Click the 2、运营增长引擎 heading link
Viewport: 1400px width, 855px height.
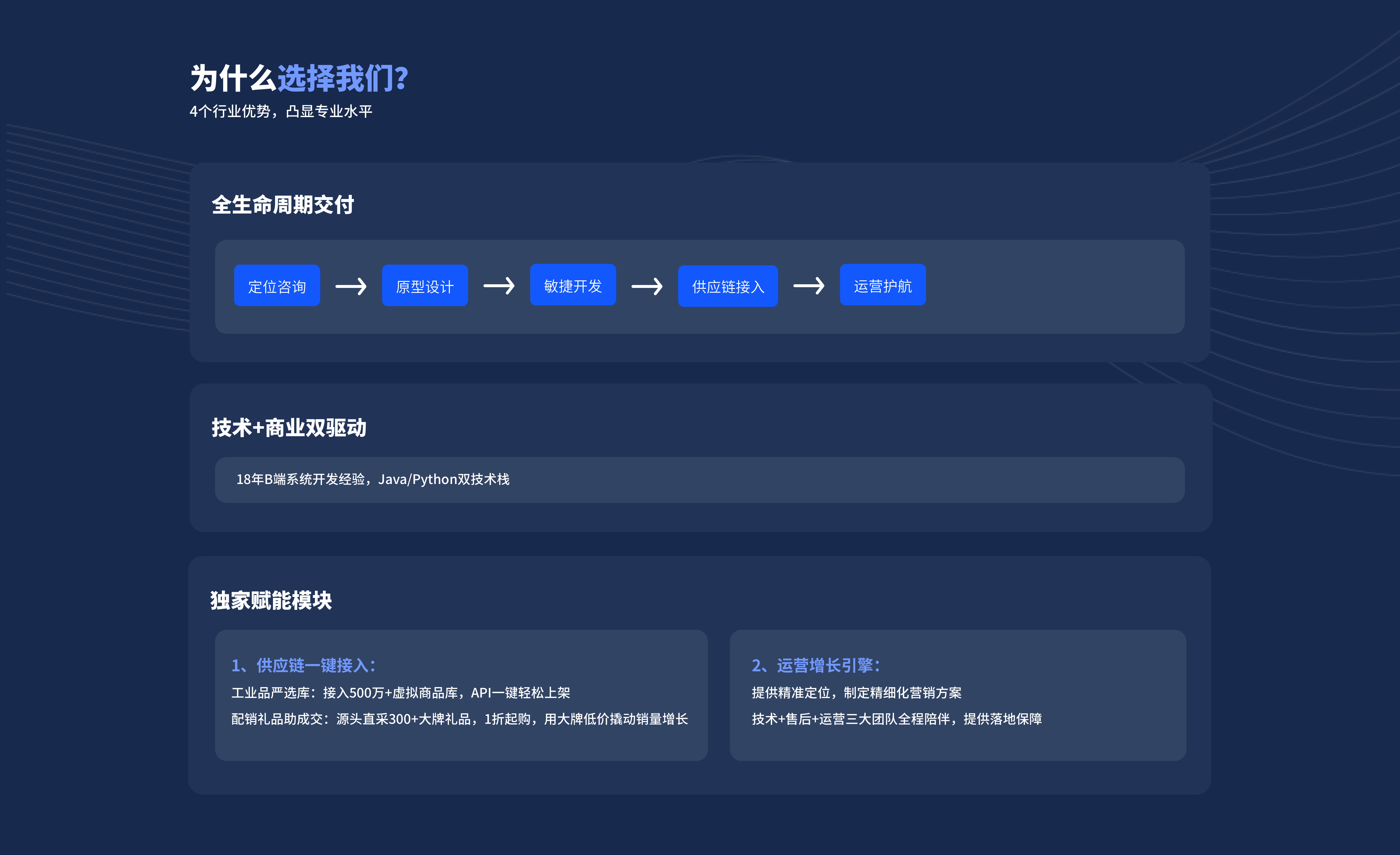click(816, 665)
